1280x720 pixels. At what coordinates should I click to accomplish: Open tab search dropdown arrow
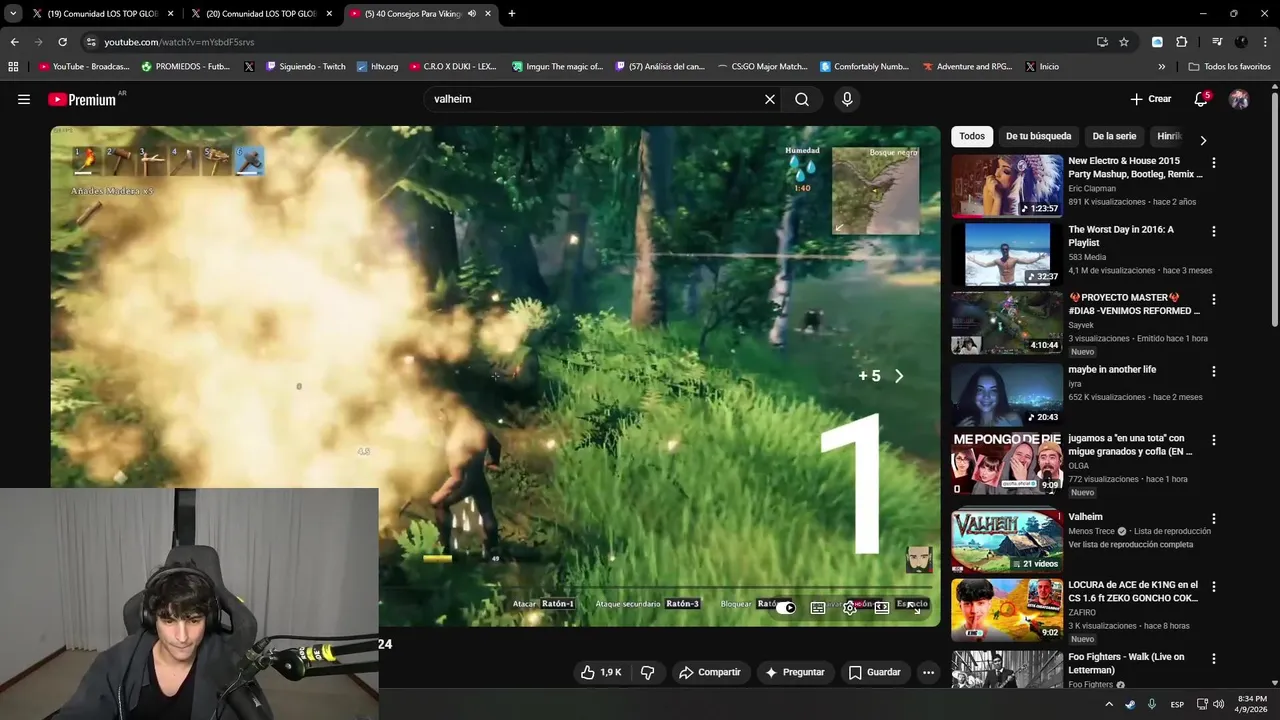pos(13,14)
